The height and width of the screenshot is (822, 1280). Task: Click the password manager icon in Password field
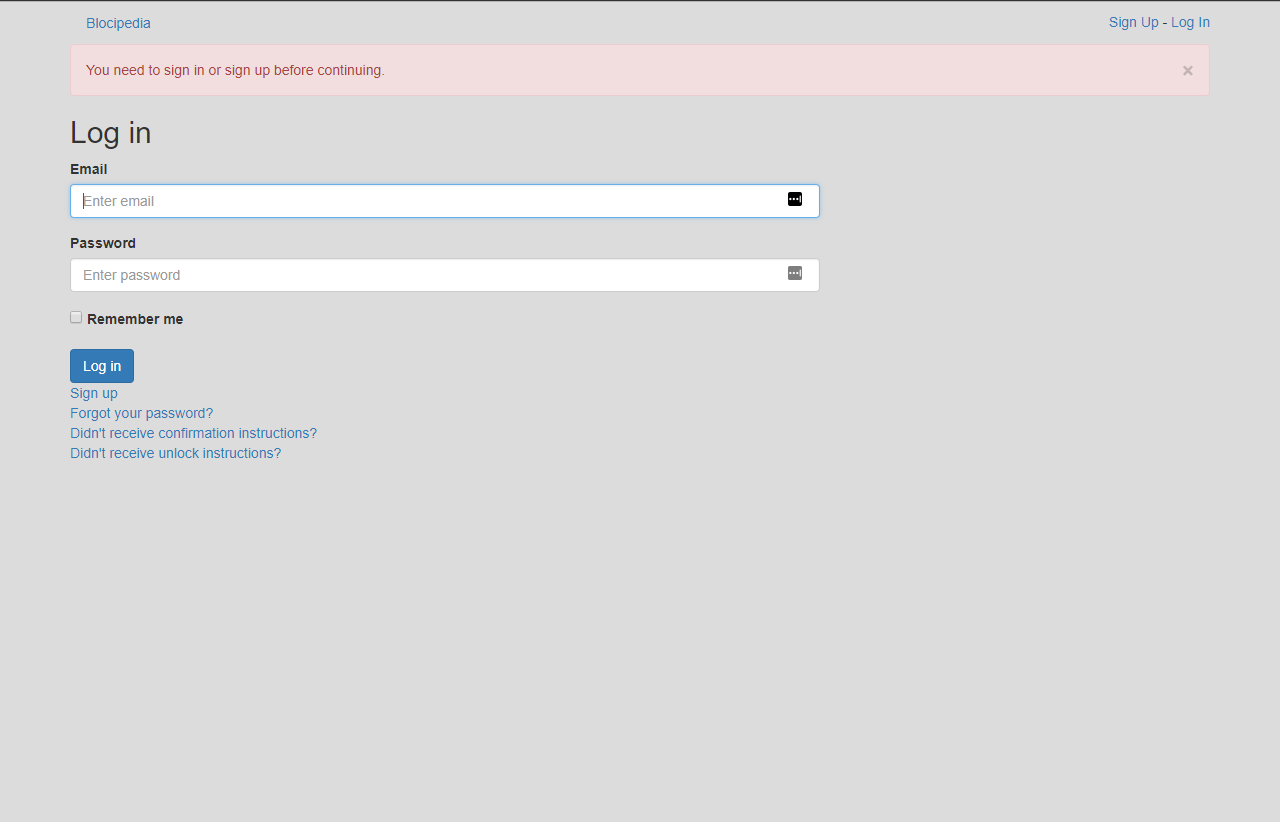click(795, 273)
